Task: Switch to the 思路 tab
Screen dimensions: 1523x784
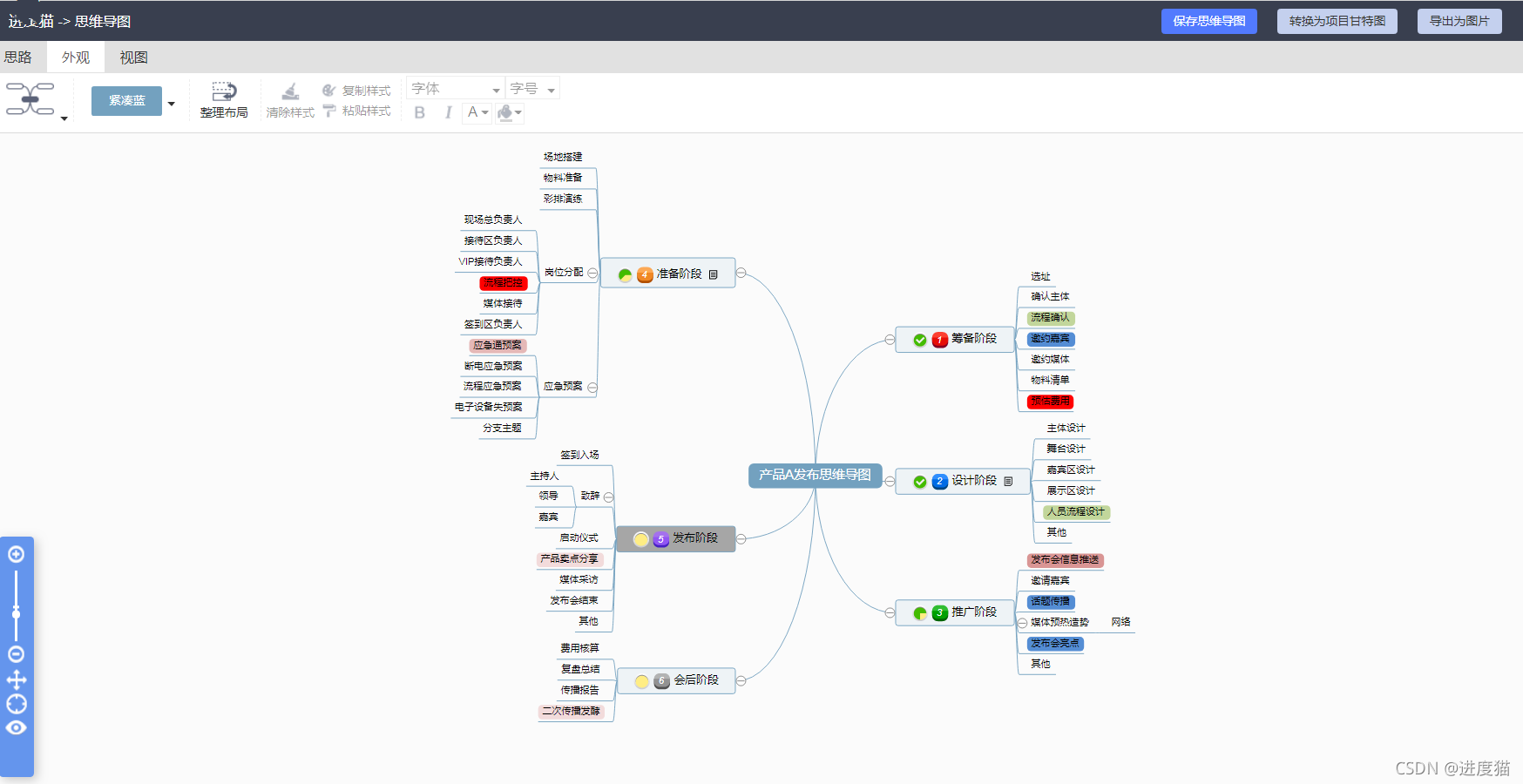Action: [x=17, y=57]
